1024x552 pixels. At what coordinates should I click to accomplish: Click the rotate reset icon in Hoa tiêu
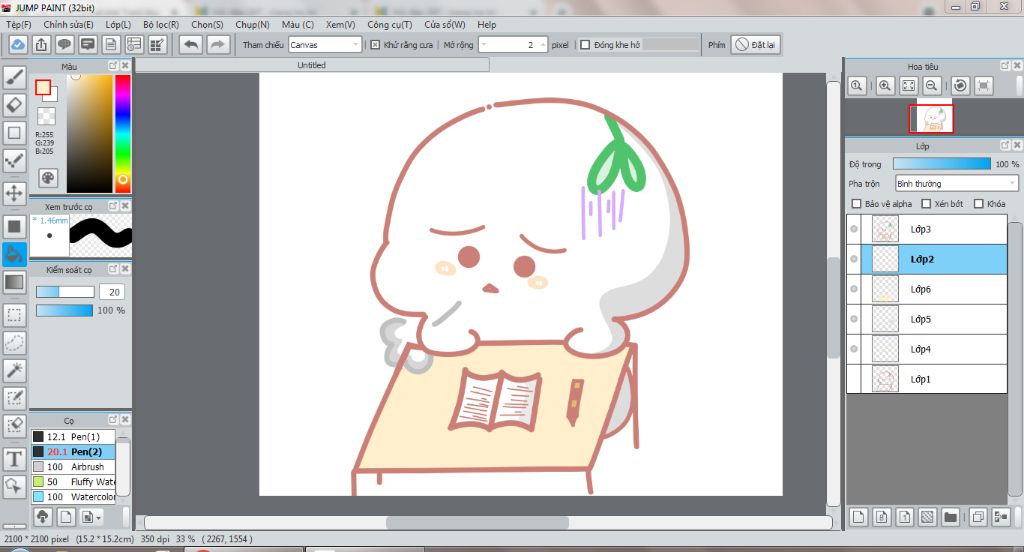[960, 86]
